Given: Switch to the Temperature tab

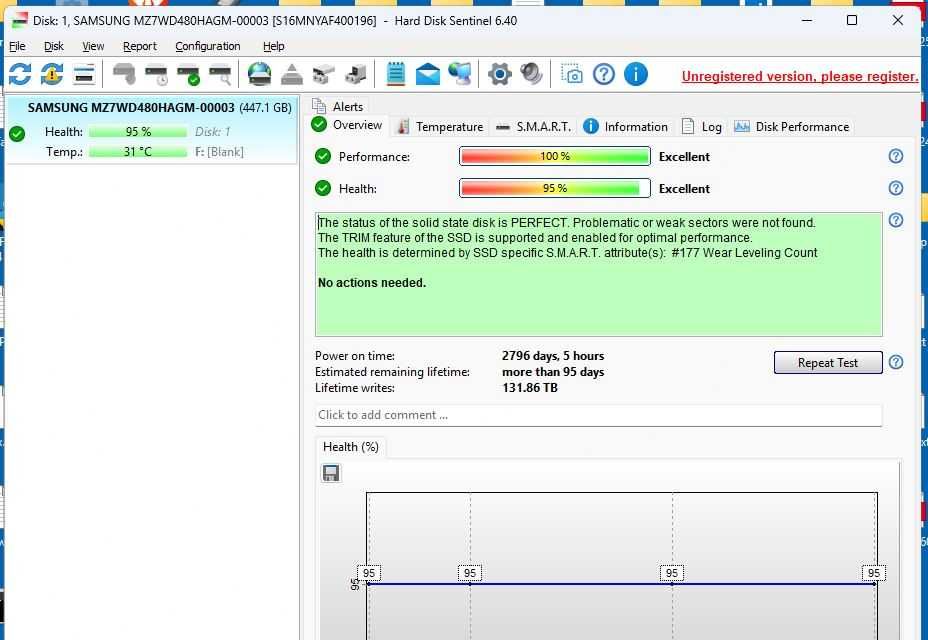Looking at the screenshot, I should [x=440, y=127].
